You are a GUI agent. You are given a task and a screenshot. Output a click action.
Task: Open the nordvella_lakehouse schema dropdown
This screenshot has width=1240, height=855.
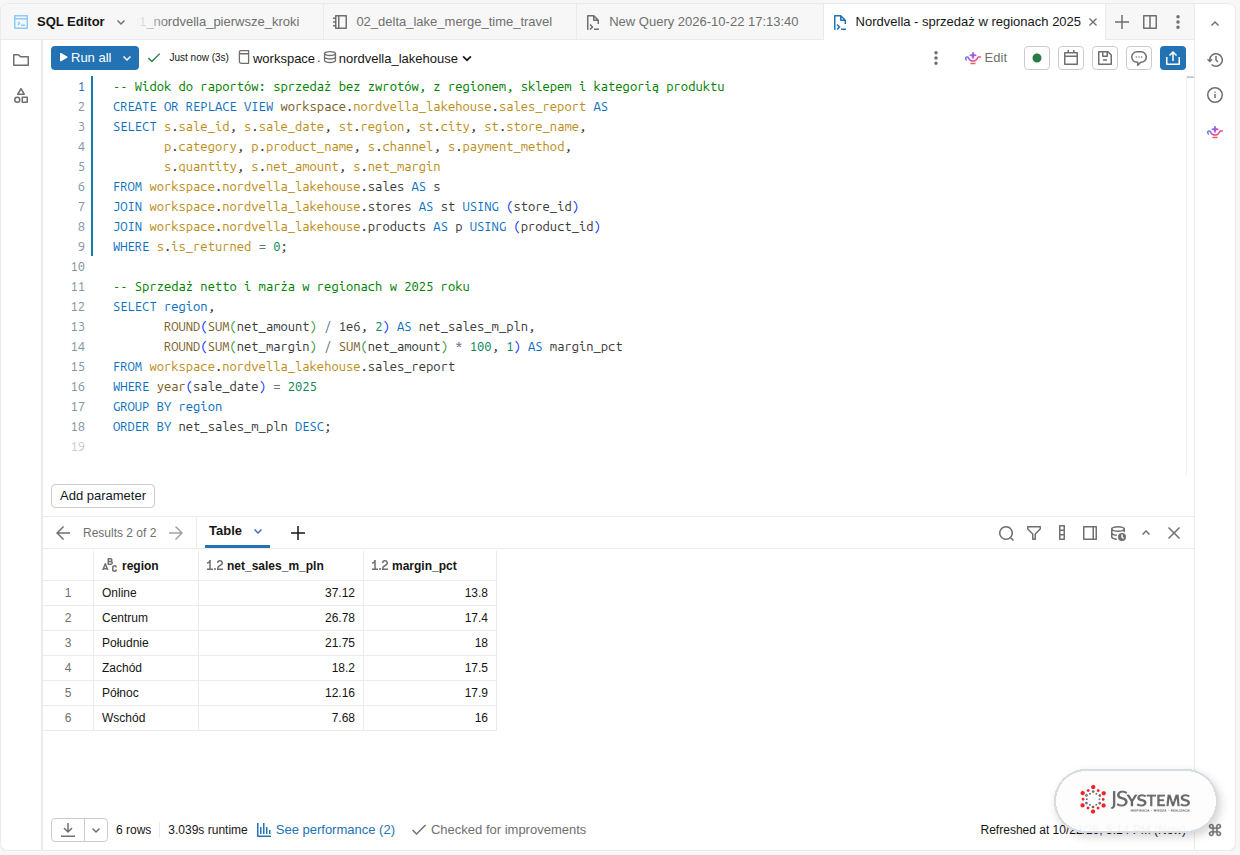pyautogui.click(x=398, y=59)
